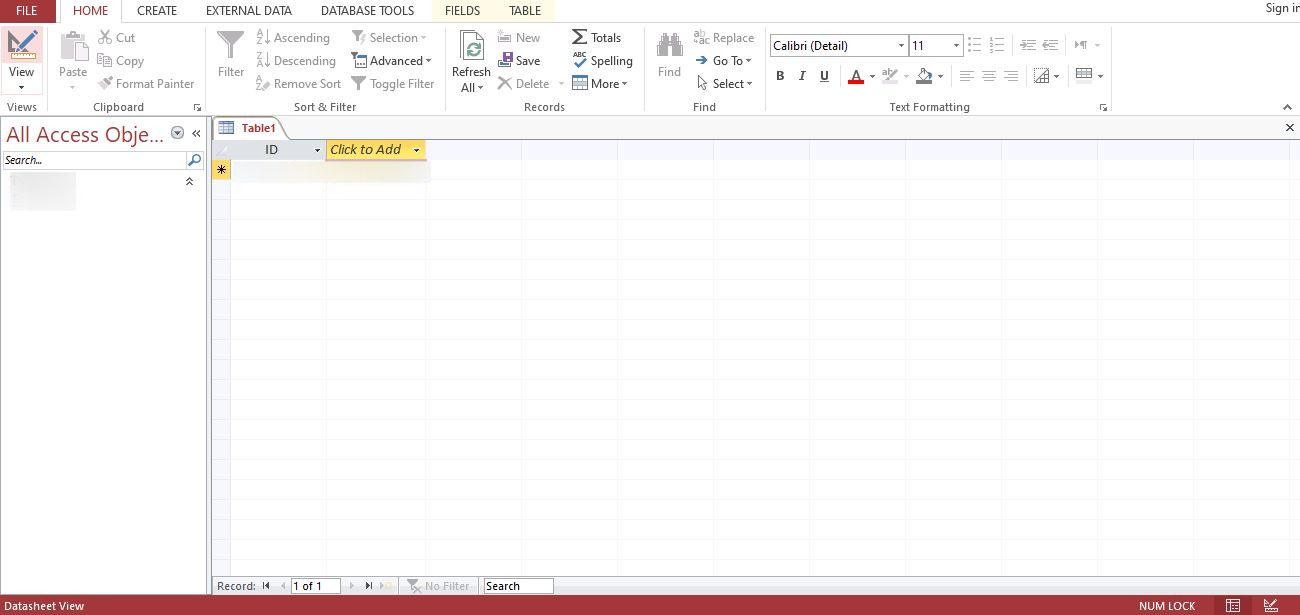Screen dimensions: 1300x615
Task: Collapse the ribbon with the arrow
Action: (1287, 107)
